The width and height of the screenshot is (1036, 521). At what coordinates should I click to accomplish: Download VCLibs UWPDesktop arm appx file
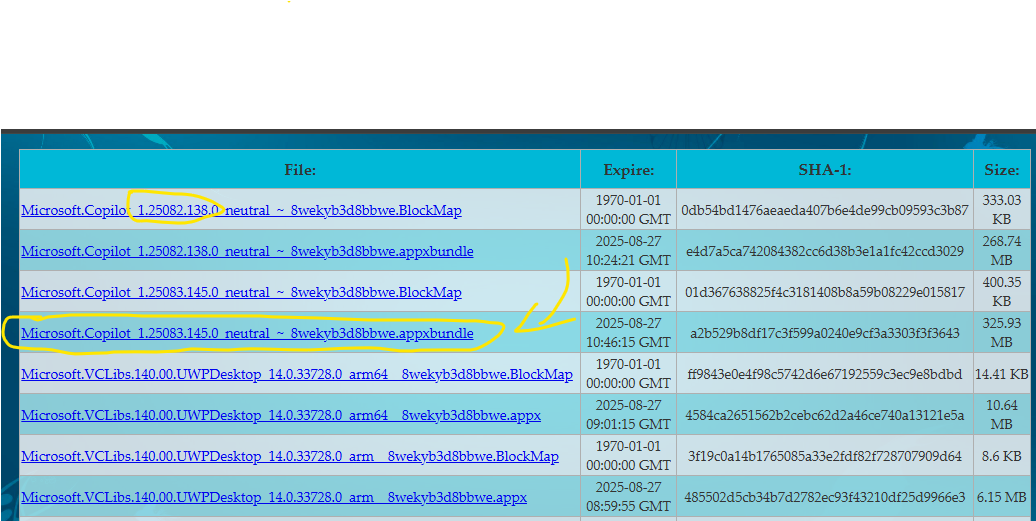(x=274, y=497)
